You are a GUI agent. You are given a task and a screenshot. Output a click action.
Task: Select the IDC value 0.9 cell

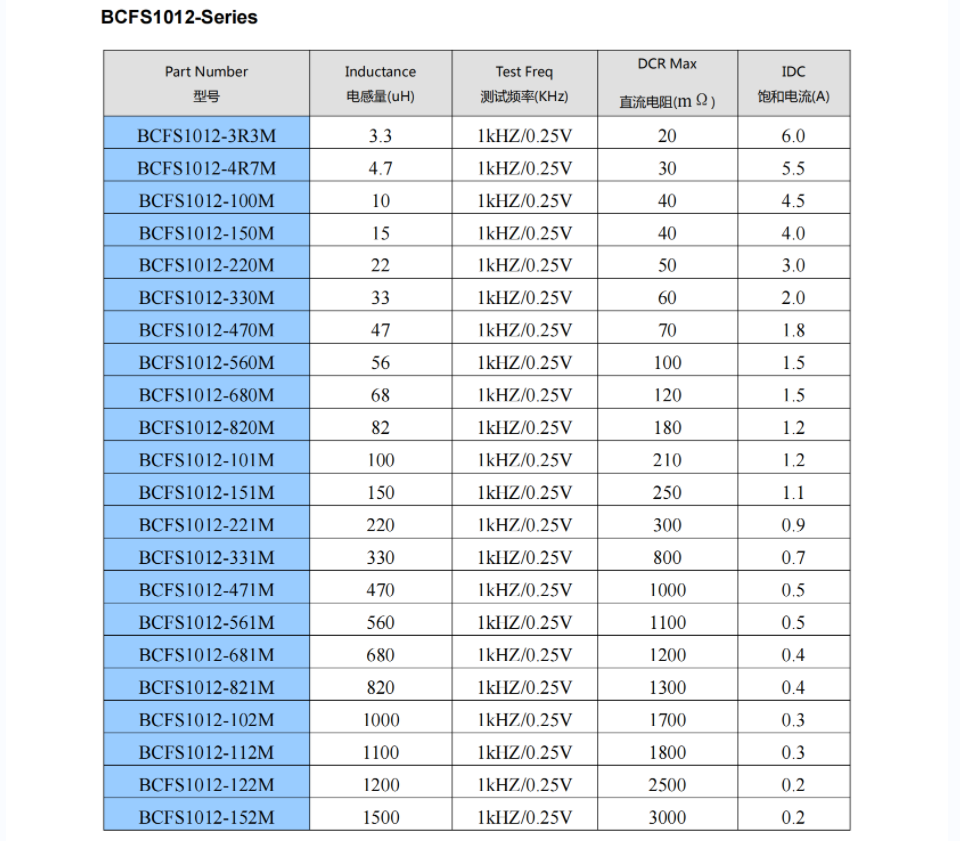click(793, 525)
